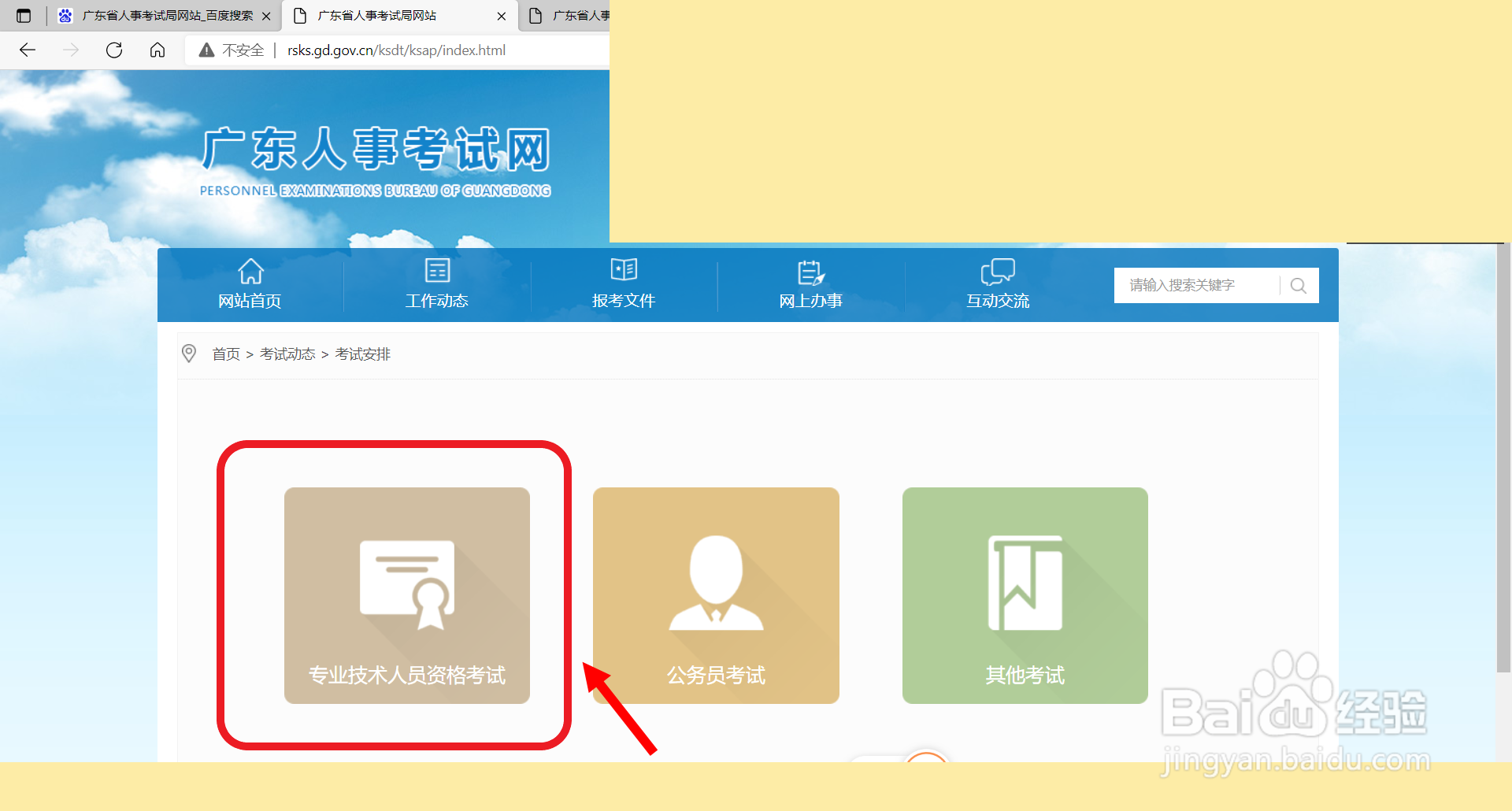Click the 考试动态 breadcrumb link

click(x=287, y=354)
